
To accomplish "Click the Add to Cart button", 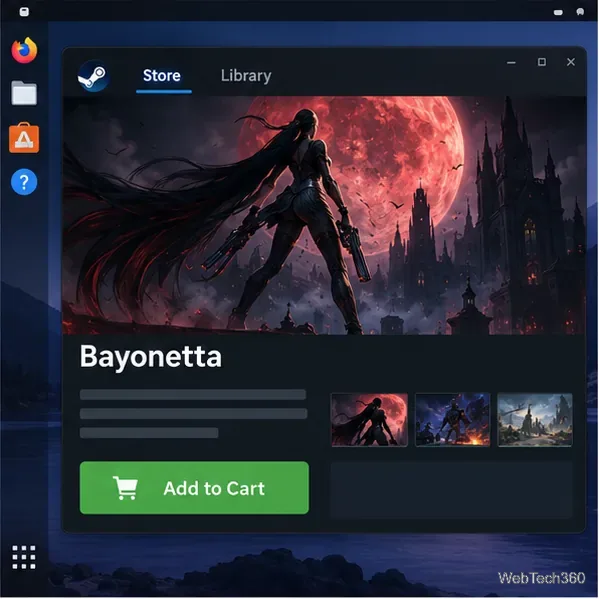I will pos(194,488).
